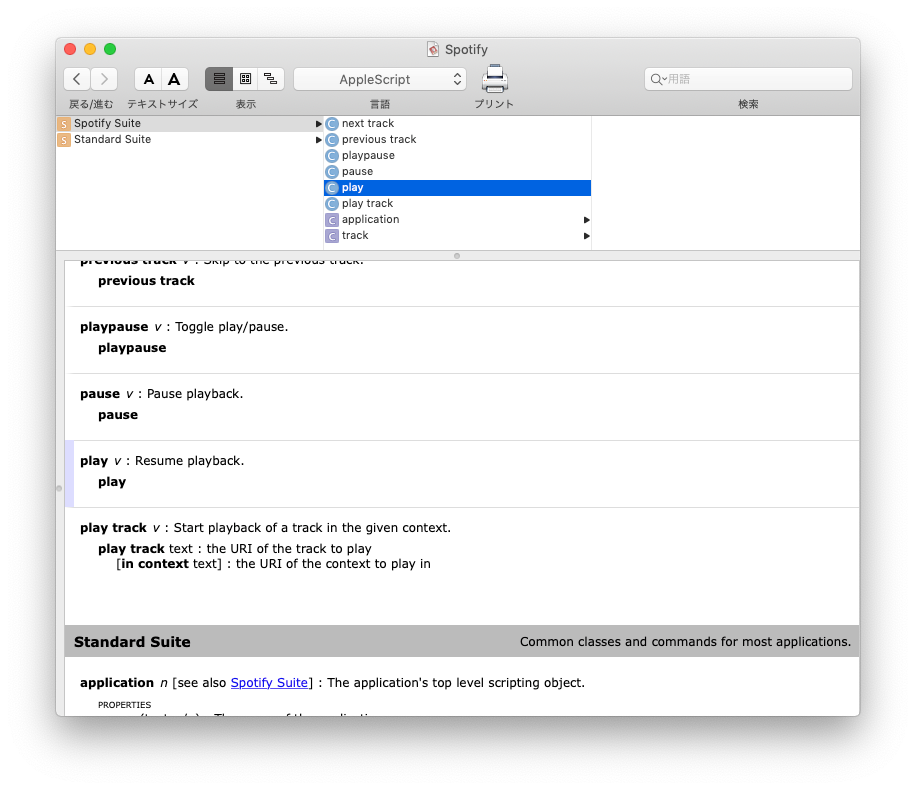The width and height of the screenshot is (916, 790).
Task: Select the next track command
Action: click(457, 123)
